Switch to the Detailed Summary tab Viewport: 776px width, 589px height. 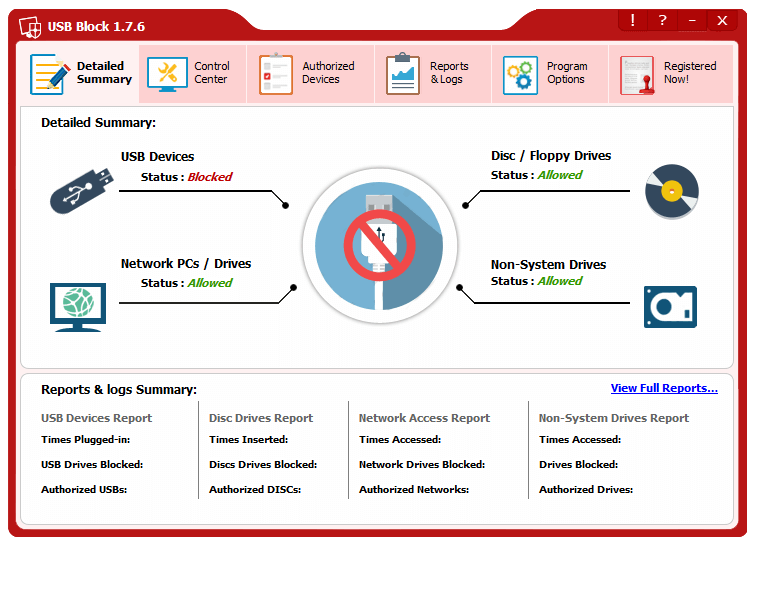80,74
